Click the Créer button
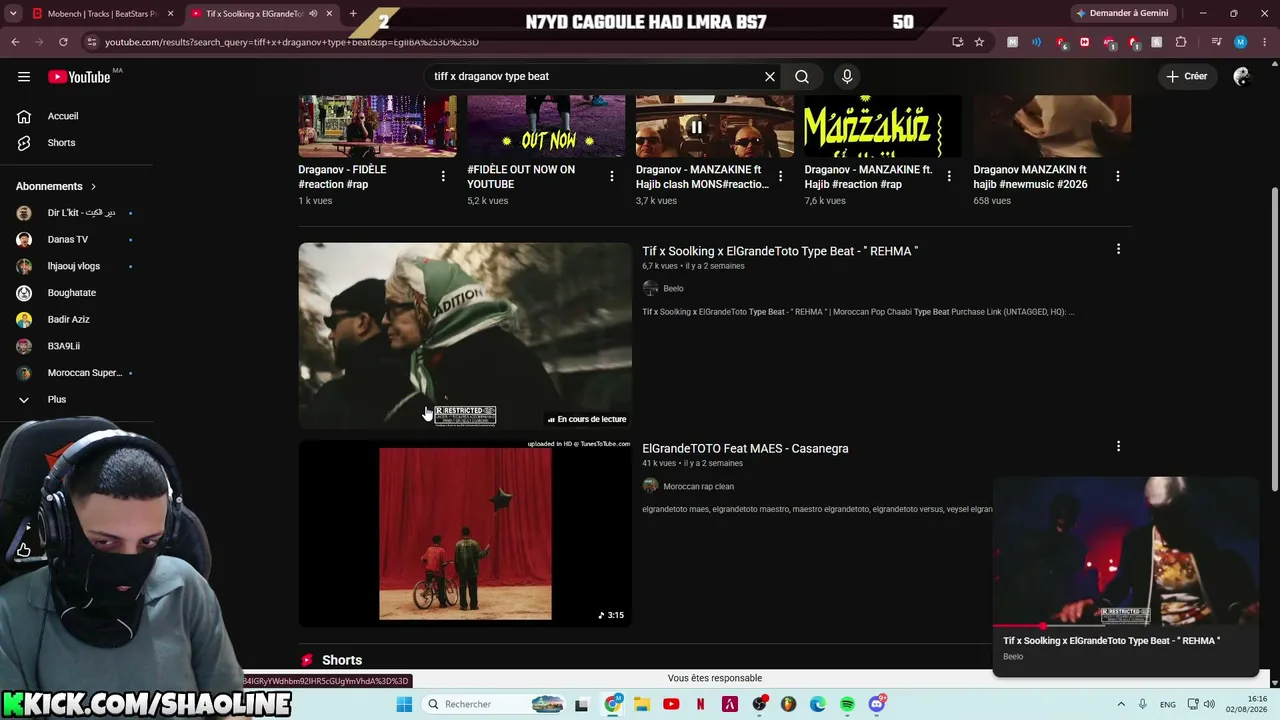1280x720 pixels. tap(1187, 76)
